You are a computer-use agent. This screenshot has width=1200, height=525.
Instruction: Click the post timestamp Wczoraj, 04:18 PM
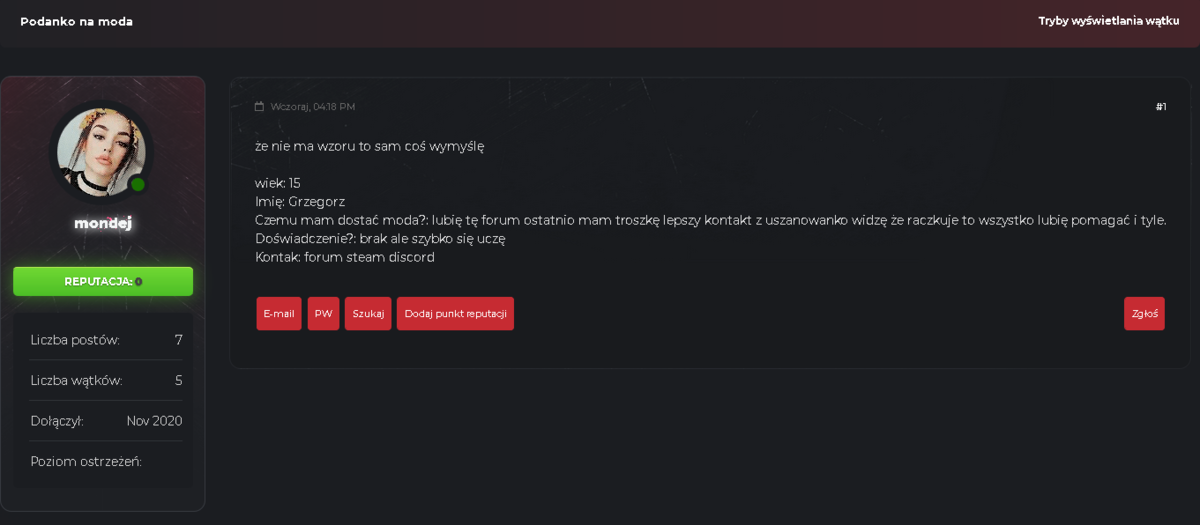pos(313,107)
